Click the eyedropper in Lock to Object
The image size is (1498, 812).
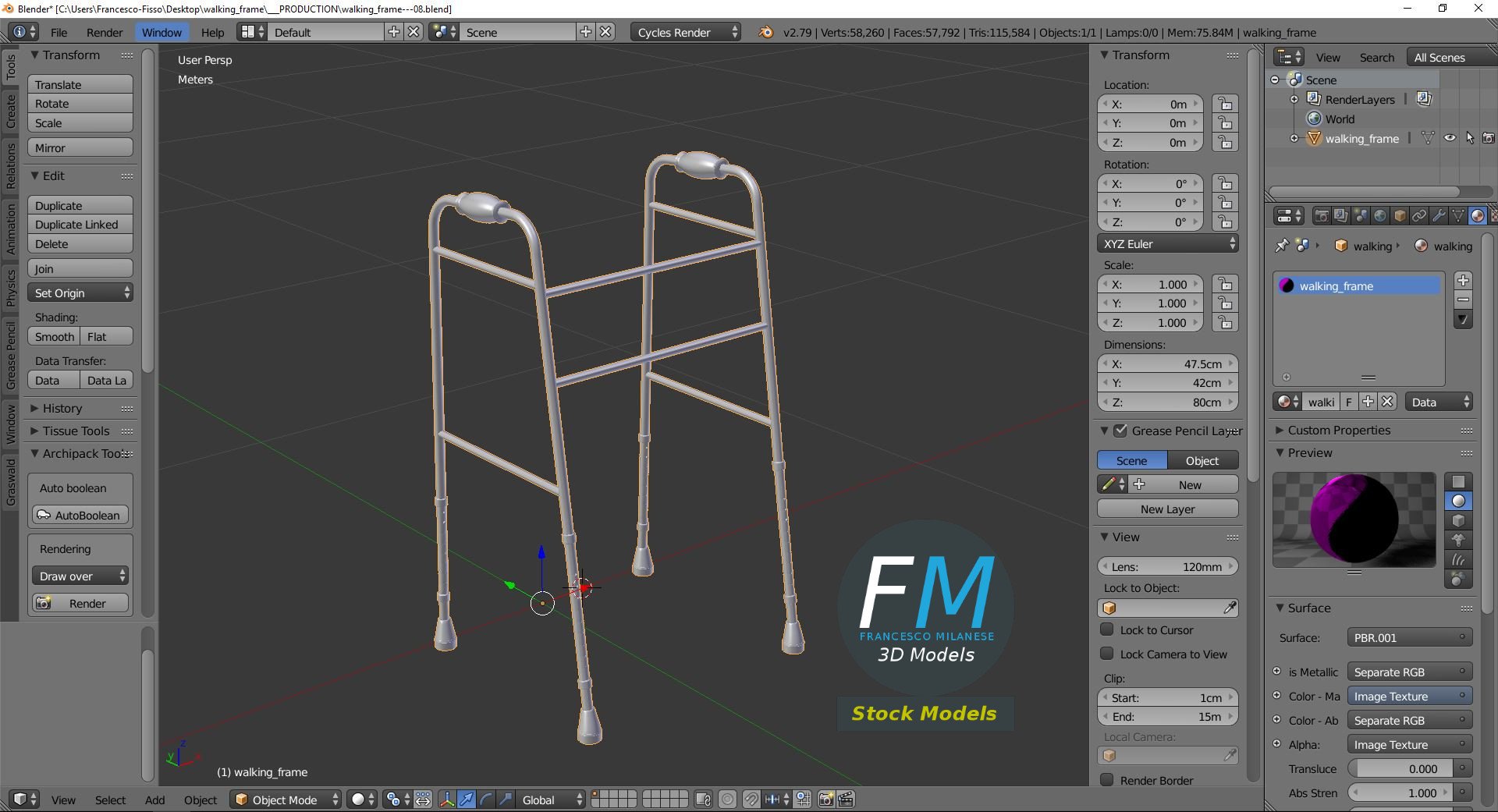click(1229, 608)
